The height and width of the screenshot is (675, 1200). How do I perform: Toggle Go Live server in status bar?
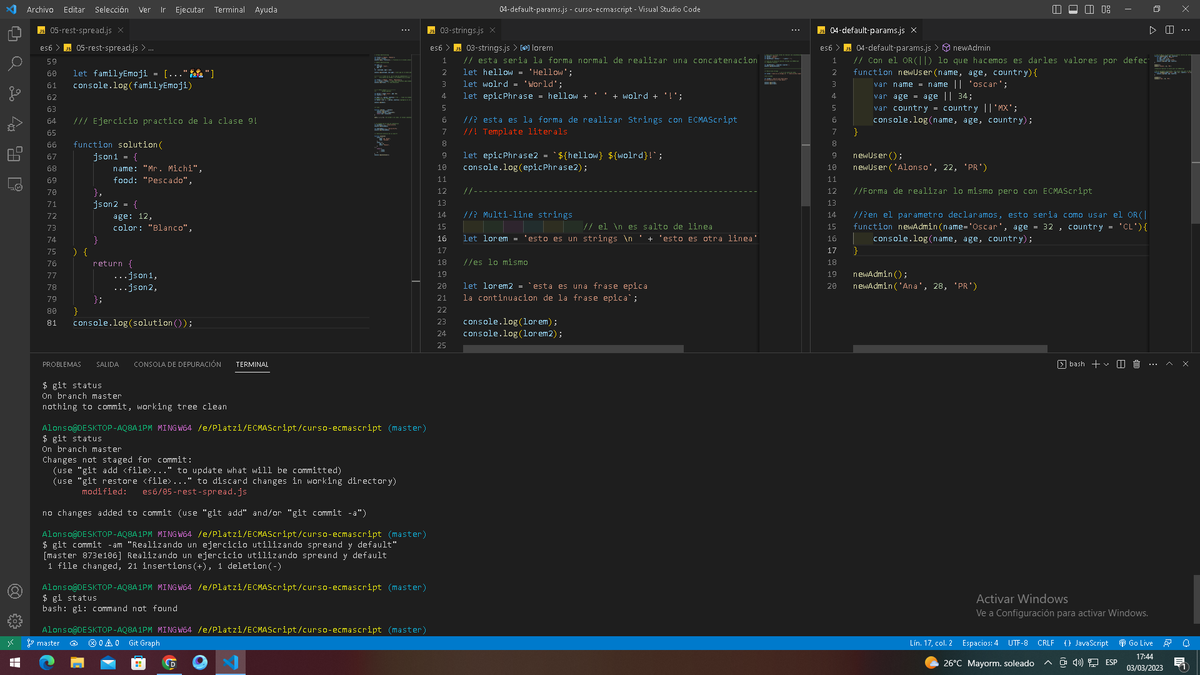point(1135,643)
